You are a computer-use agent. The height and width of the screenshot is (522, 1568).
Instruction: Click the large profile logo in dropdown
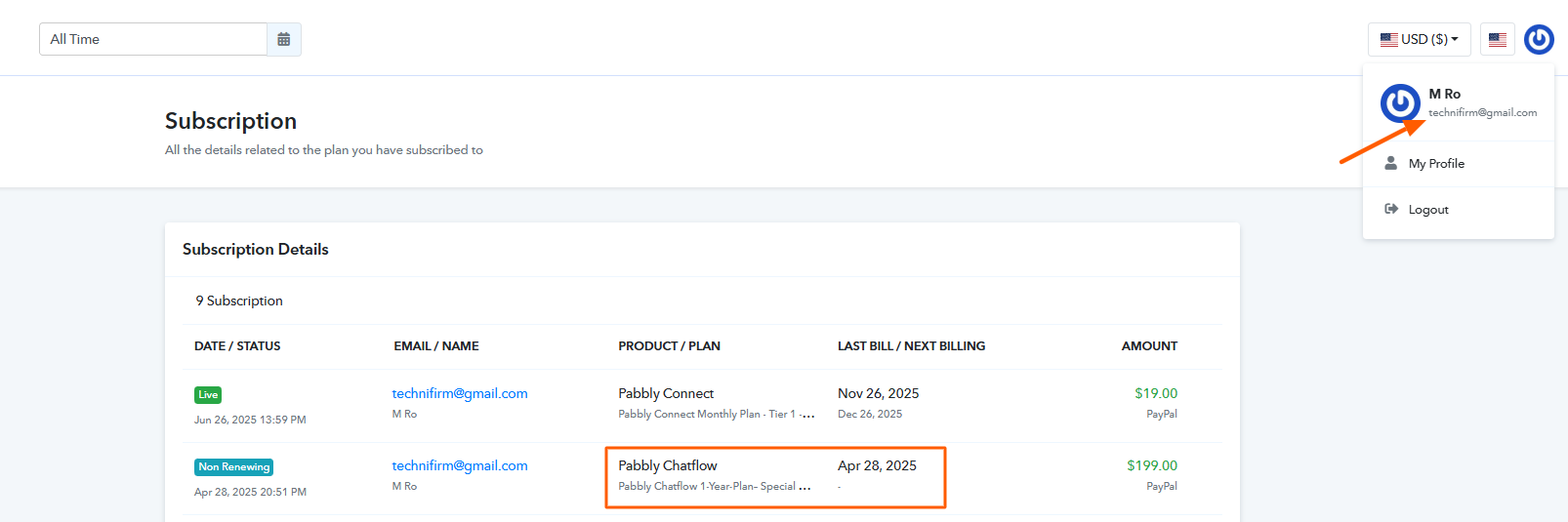[1400, 103]
